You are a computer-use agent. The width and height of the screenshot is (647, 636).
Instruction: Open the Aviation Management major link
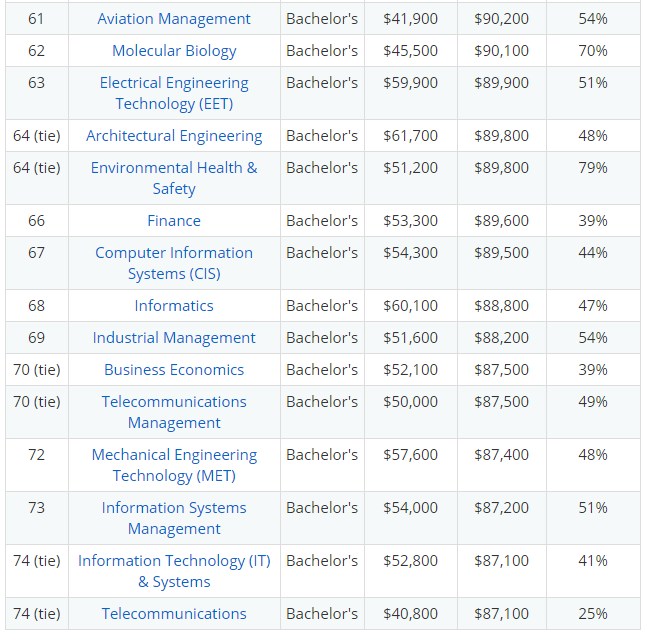tap(174, 19)
